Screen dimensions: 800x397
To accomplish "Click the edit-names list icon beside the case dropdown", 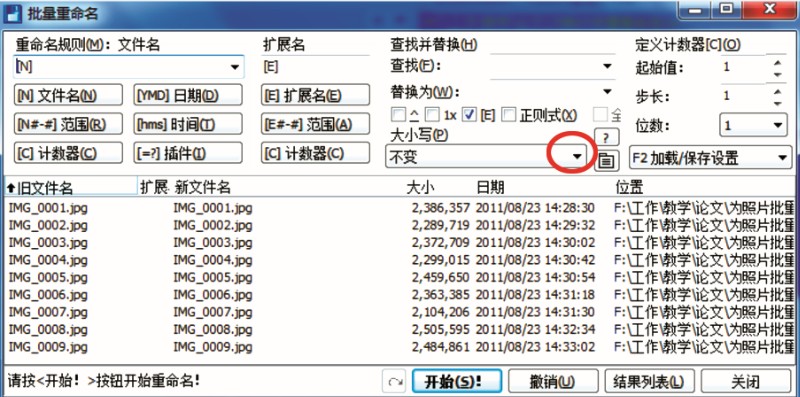I will (606, 160).
